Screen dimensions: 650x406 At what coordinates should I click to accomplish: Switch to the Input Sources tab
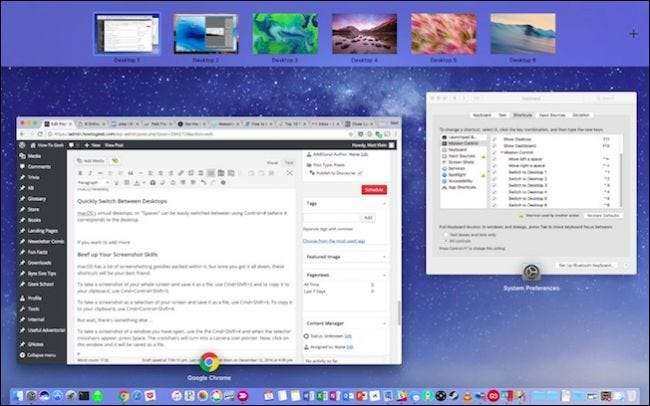click(552, 115)
